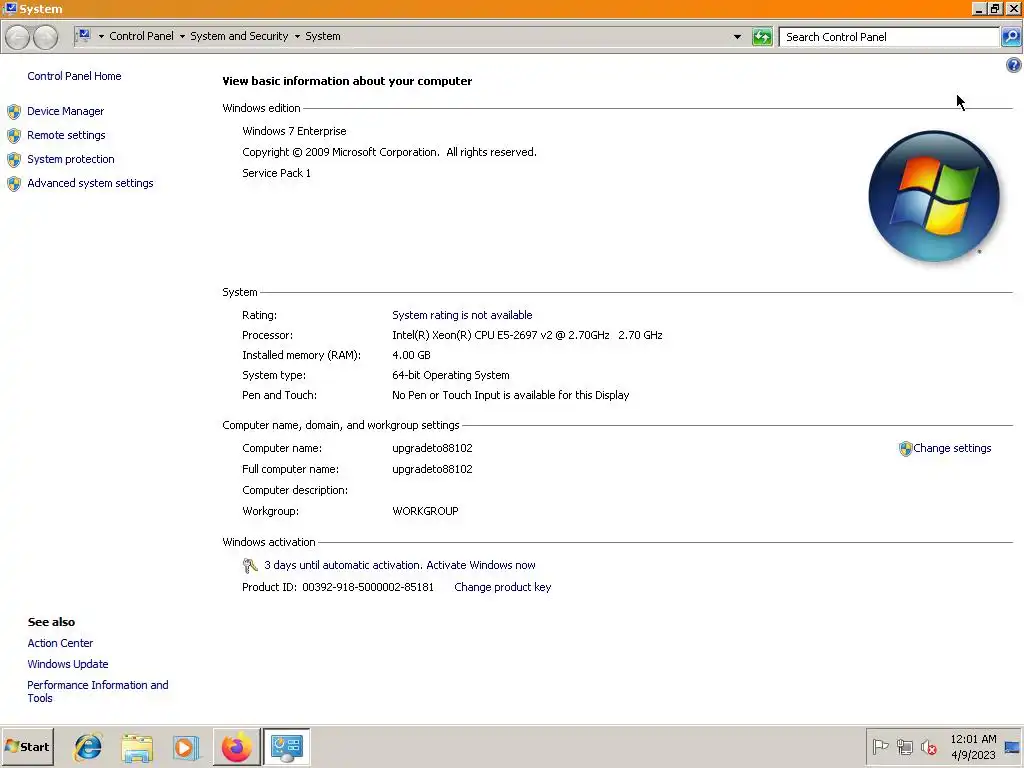
Task: Click the muted volume tray icon
Action: click(x=928, y=746)
